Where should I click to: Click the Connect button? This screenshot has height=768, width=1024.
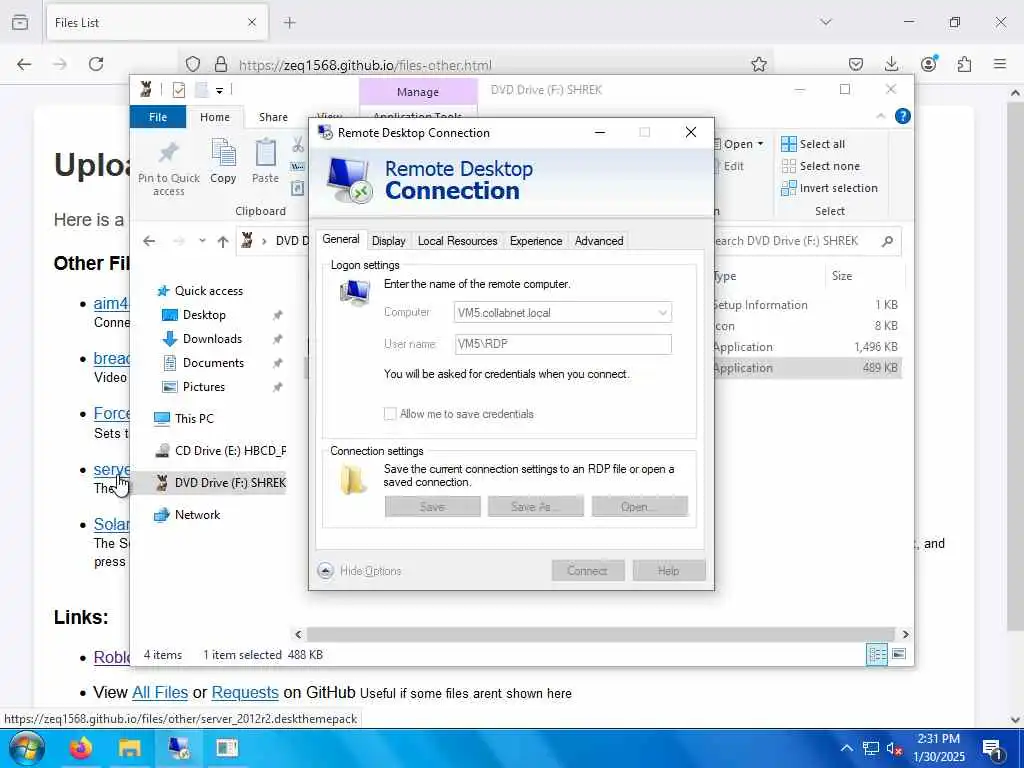pos(588,571)
